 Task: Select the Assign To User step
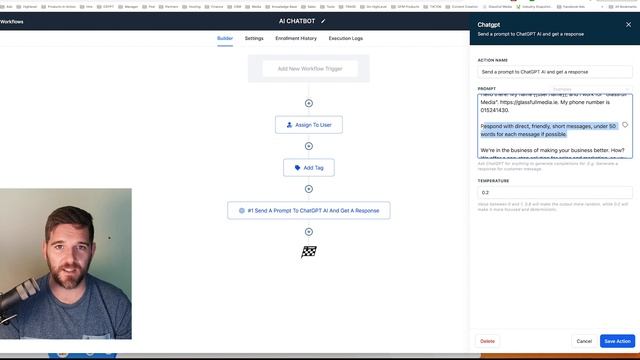309,125
